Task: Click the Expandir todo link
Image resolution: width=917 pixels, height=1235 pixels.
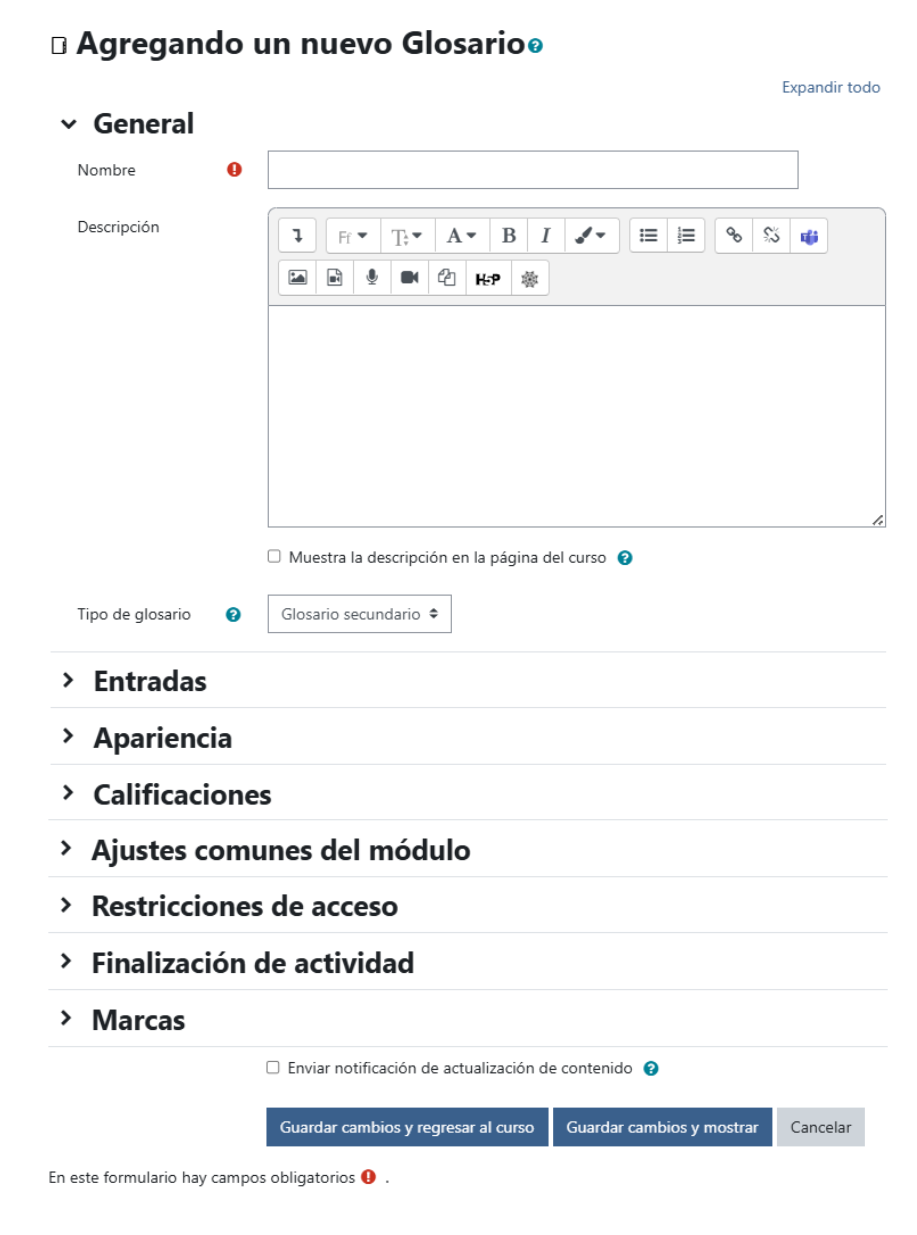Action: 831,88
